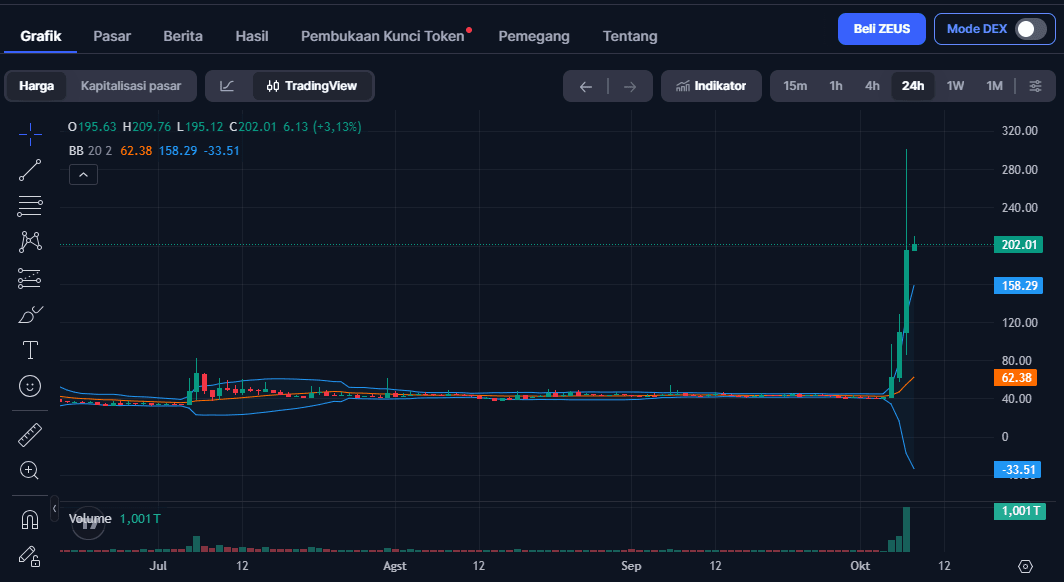Toggle lock all drawing tools

pos(30,556)
